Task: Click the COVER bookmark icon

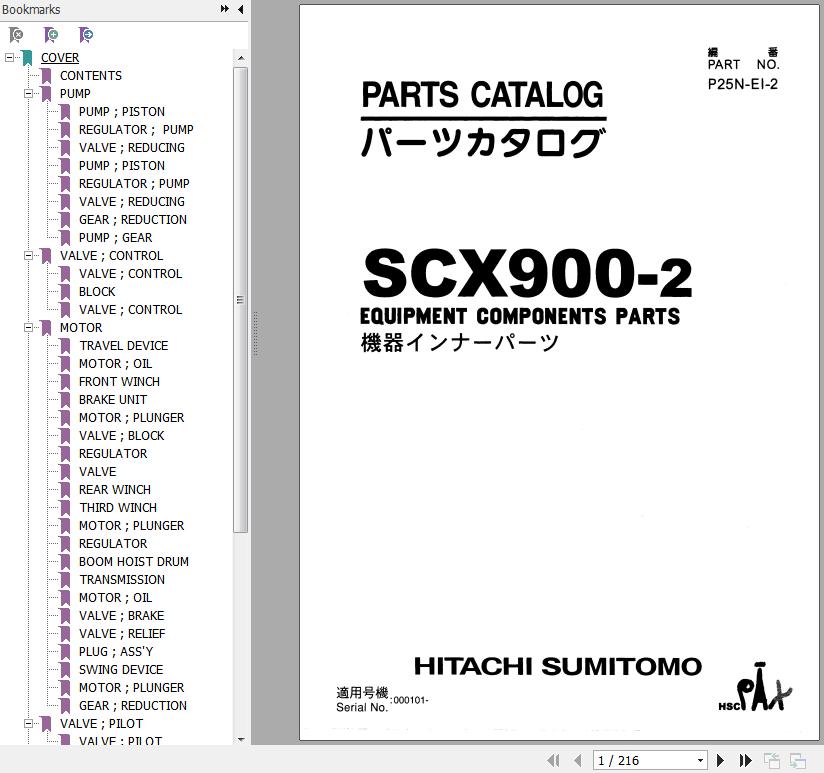Action: point(27,58)
